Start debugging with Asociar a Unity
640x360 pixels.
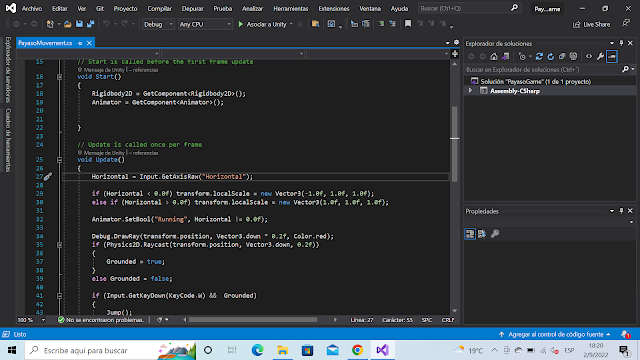(262, 24)
